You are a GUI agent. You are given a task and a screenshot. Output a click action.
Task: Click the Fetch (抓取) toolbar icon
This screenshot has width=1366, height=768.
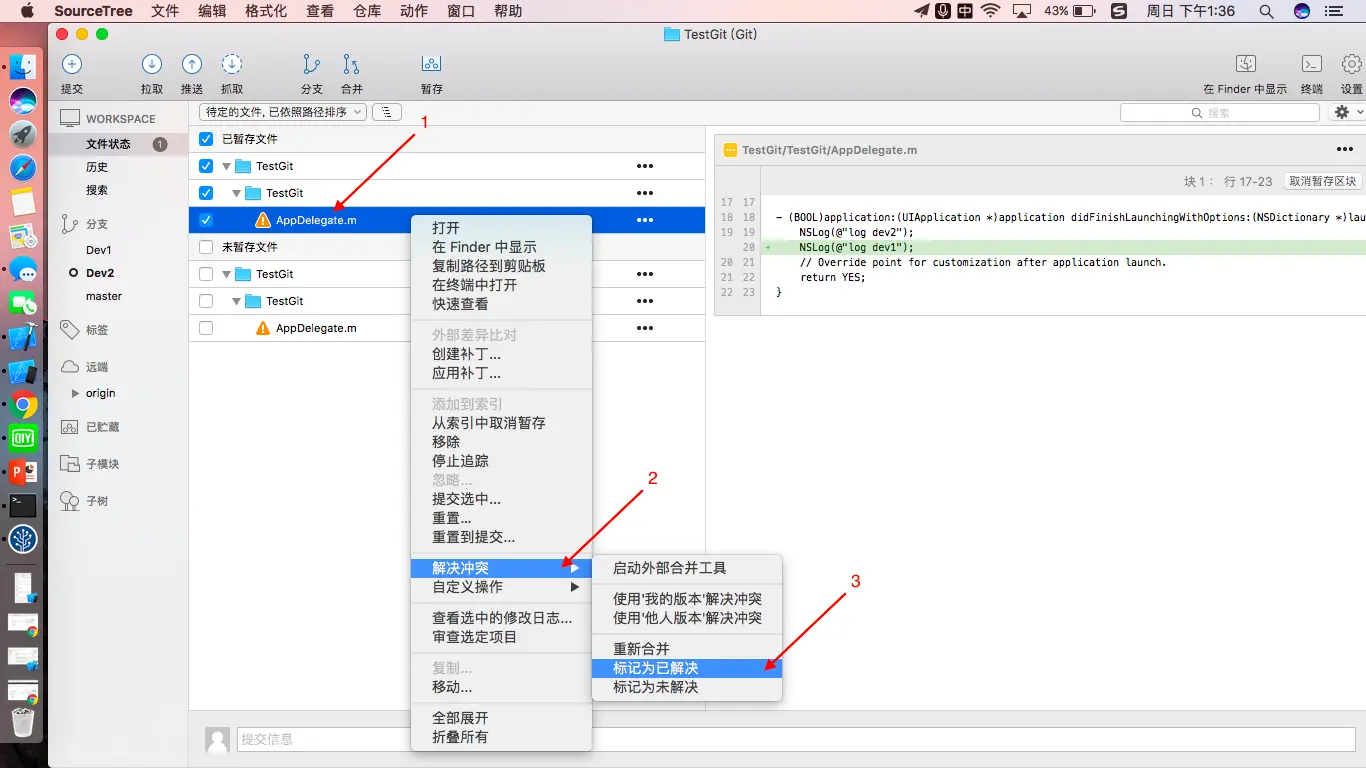coord(232,65)
